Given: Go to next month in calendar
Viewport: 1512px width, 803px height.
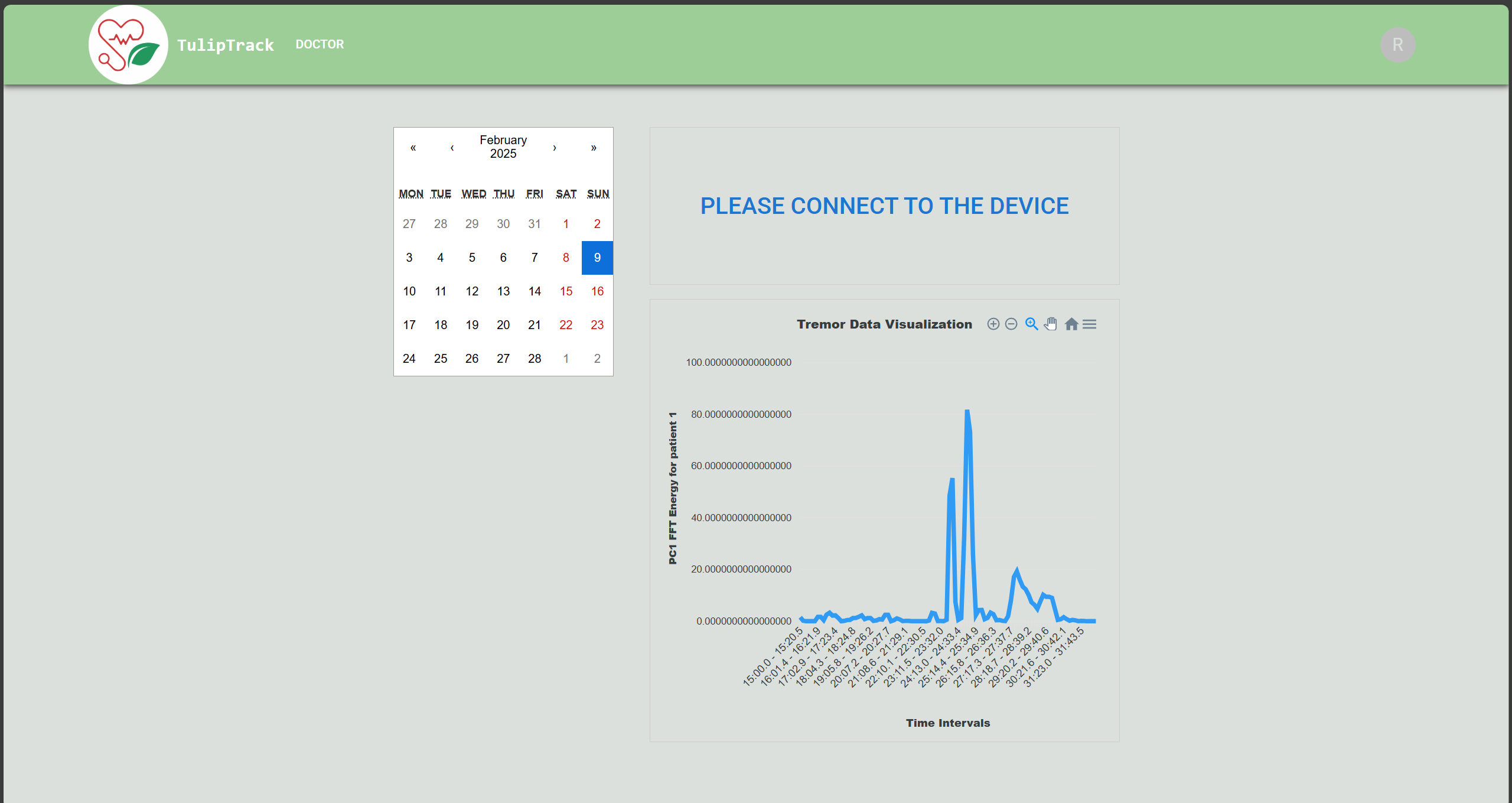Looking at the screenshot, I should (x=555, y=147).
